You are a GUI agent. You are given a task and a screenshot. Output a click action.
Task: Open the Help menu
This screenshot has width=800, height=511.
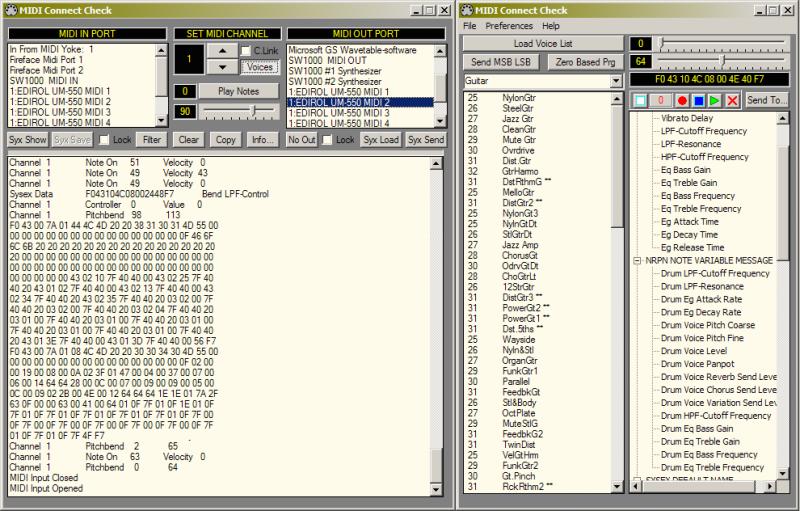click(x=551, y=25)
